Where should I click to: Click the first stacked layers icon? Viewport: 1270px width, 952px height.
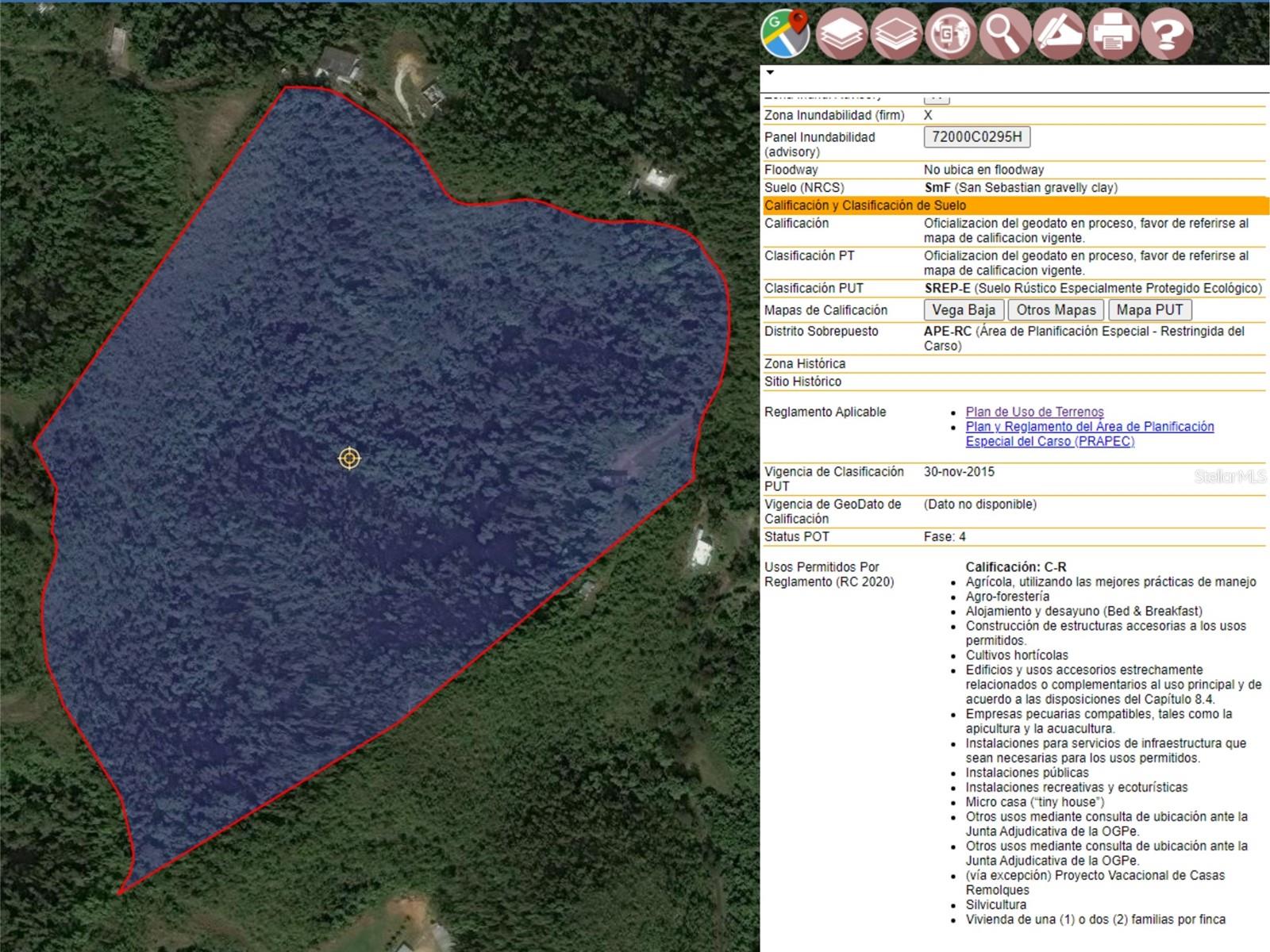tap(841, 34)
